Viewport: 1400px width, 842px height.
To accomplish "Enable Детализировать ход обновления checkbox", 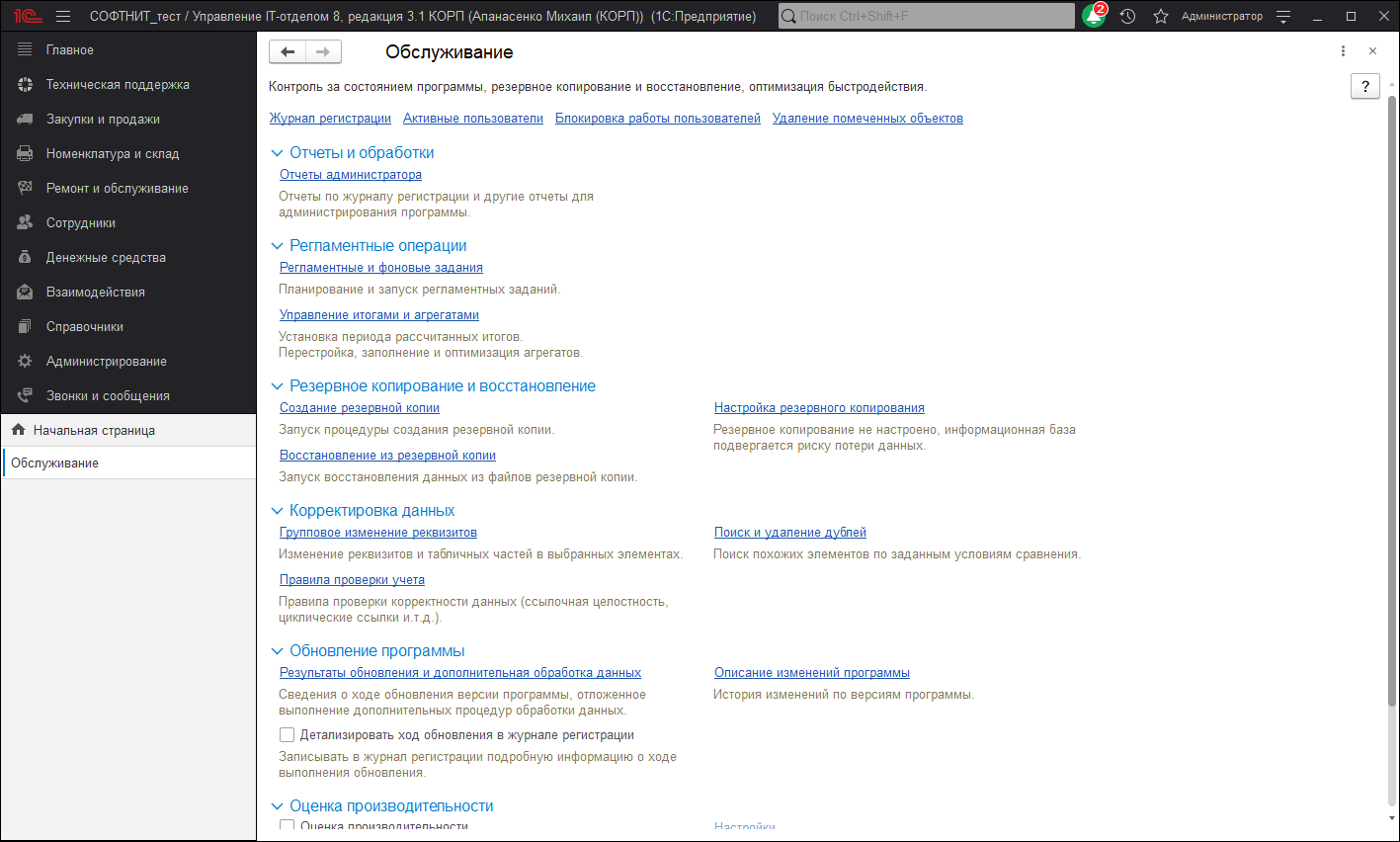I will 288,735.
